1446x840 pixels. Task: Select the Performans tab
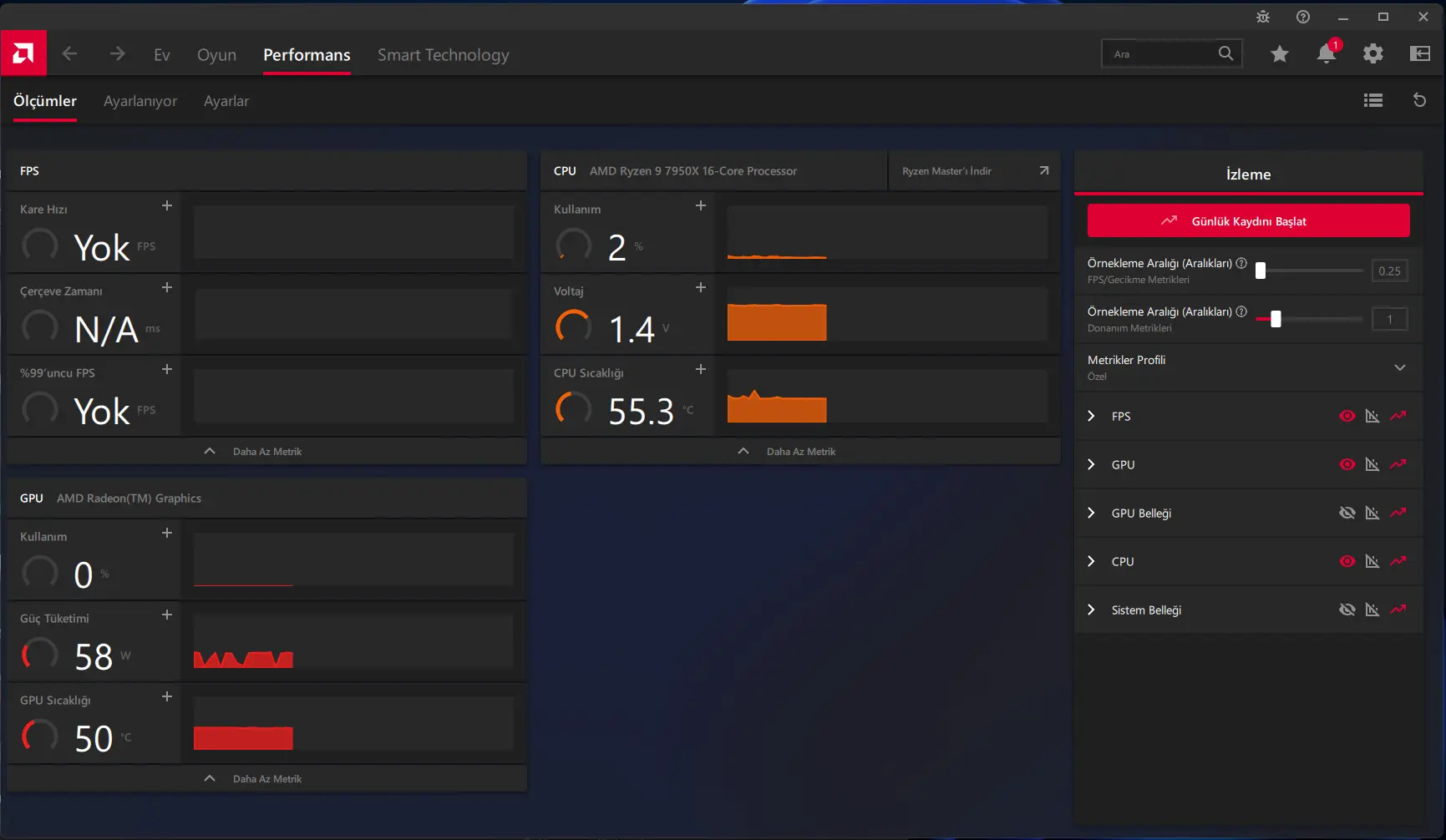point(307,54)
